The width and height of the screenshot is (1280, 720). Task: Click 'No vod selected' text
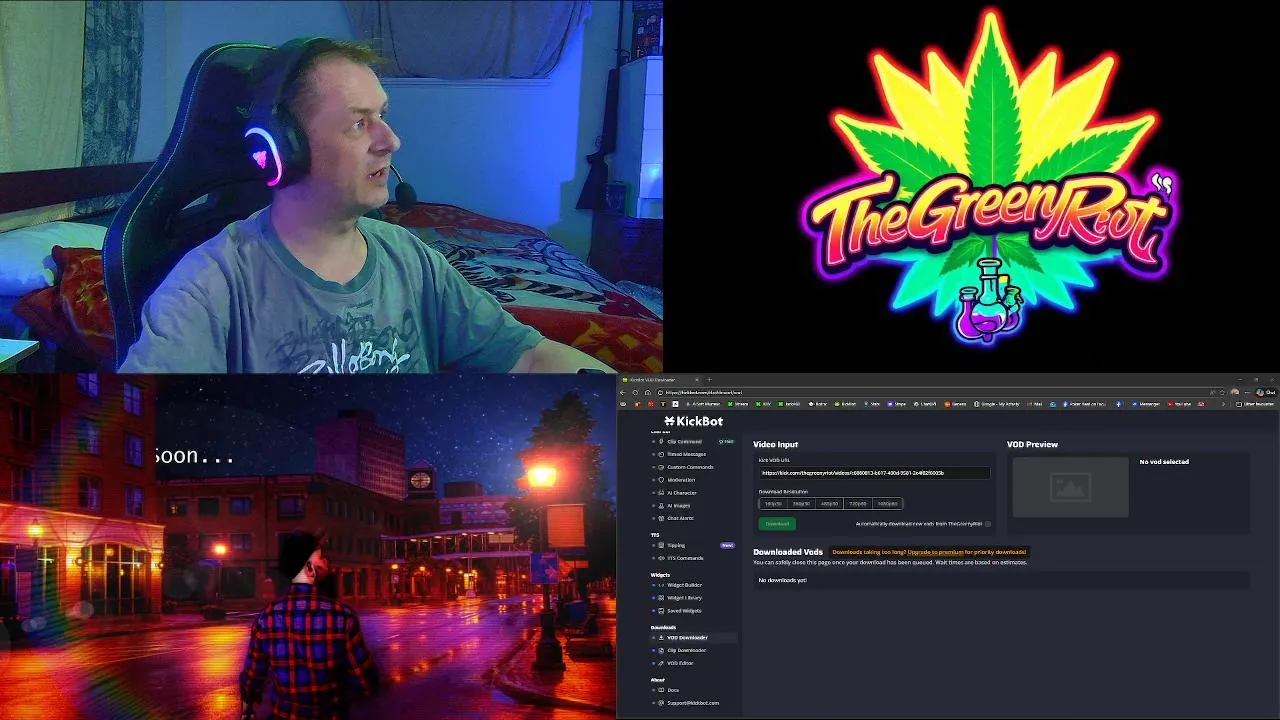1164,462
